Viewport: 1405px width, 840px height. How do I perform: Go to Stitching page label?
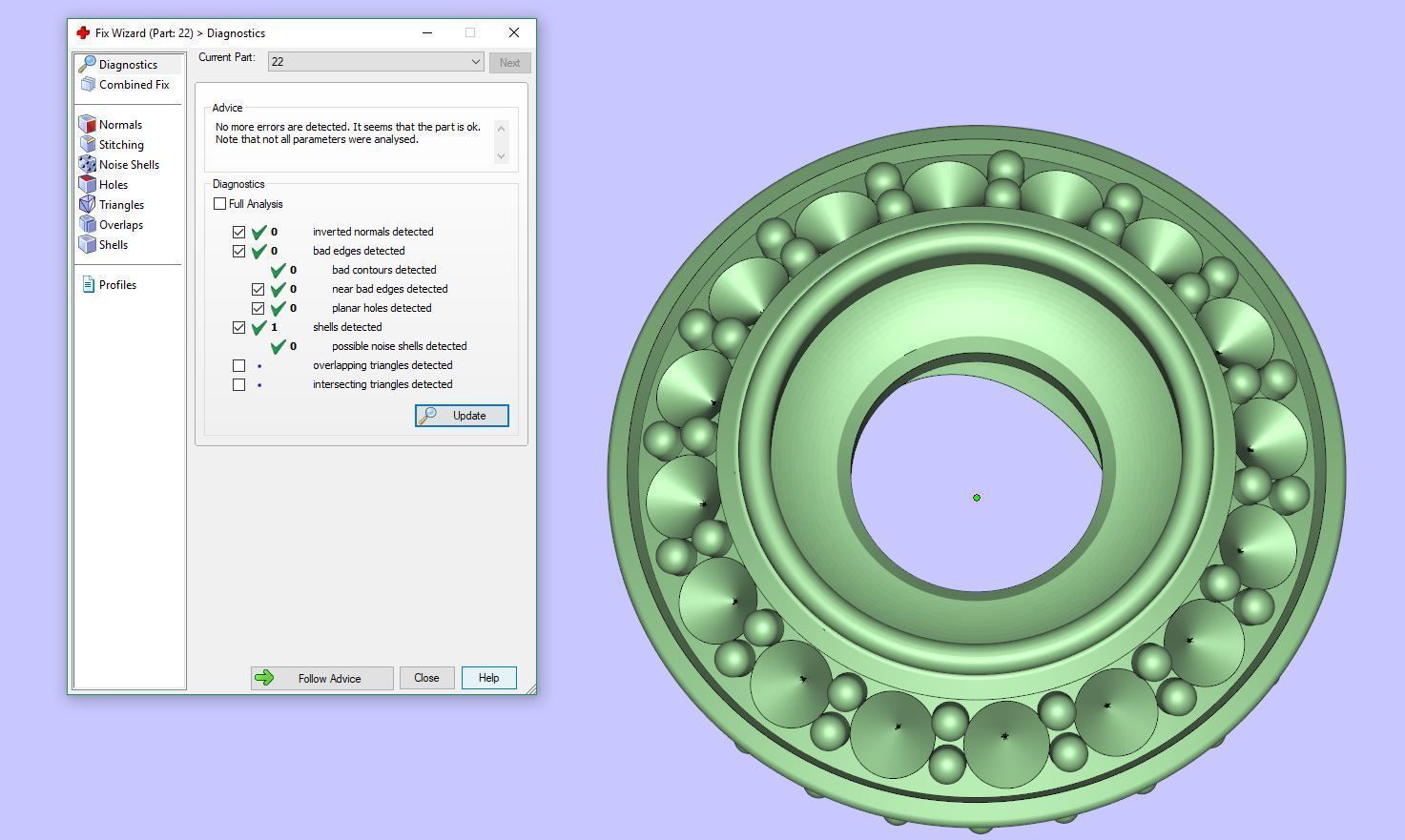(121, 145)
